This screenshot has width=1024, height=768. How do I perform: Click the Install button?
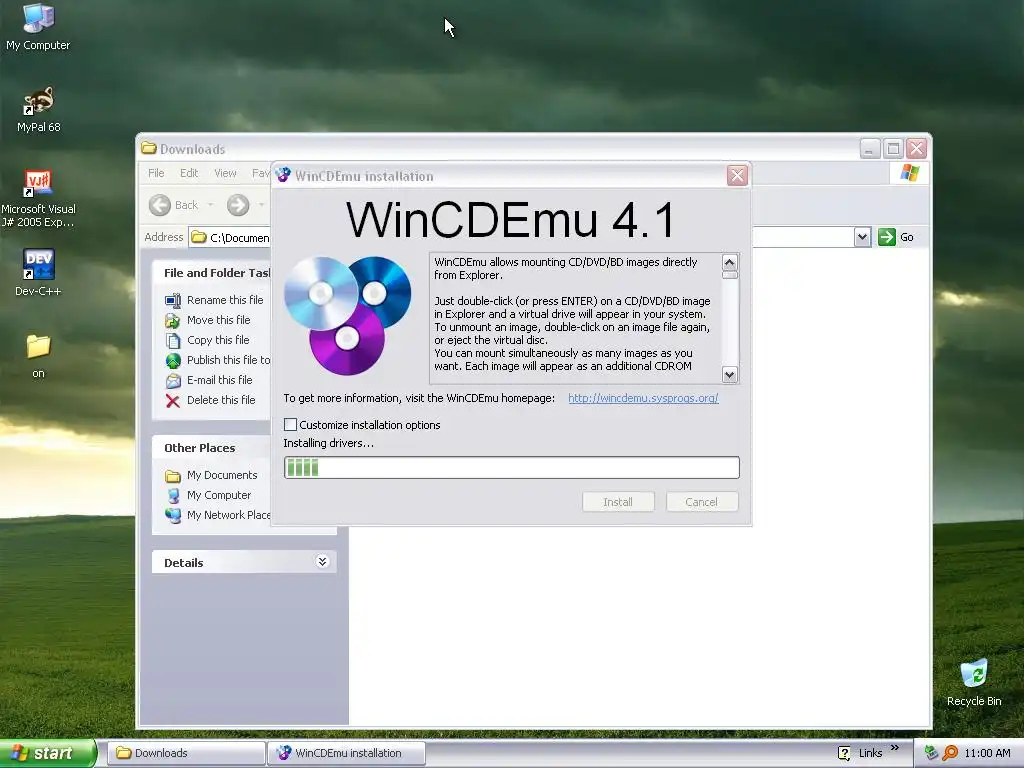pos(618,502)
